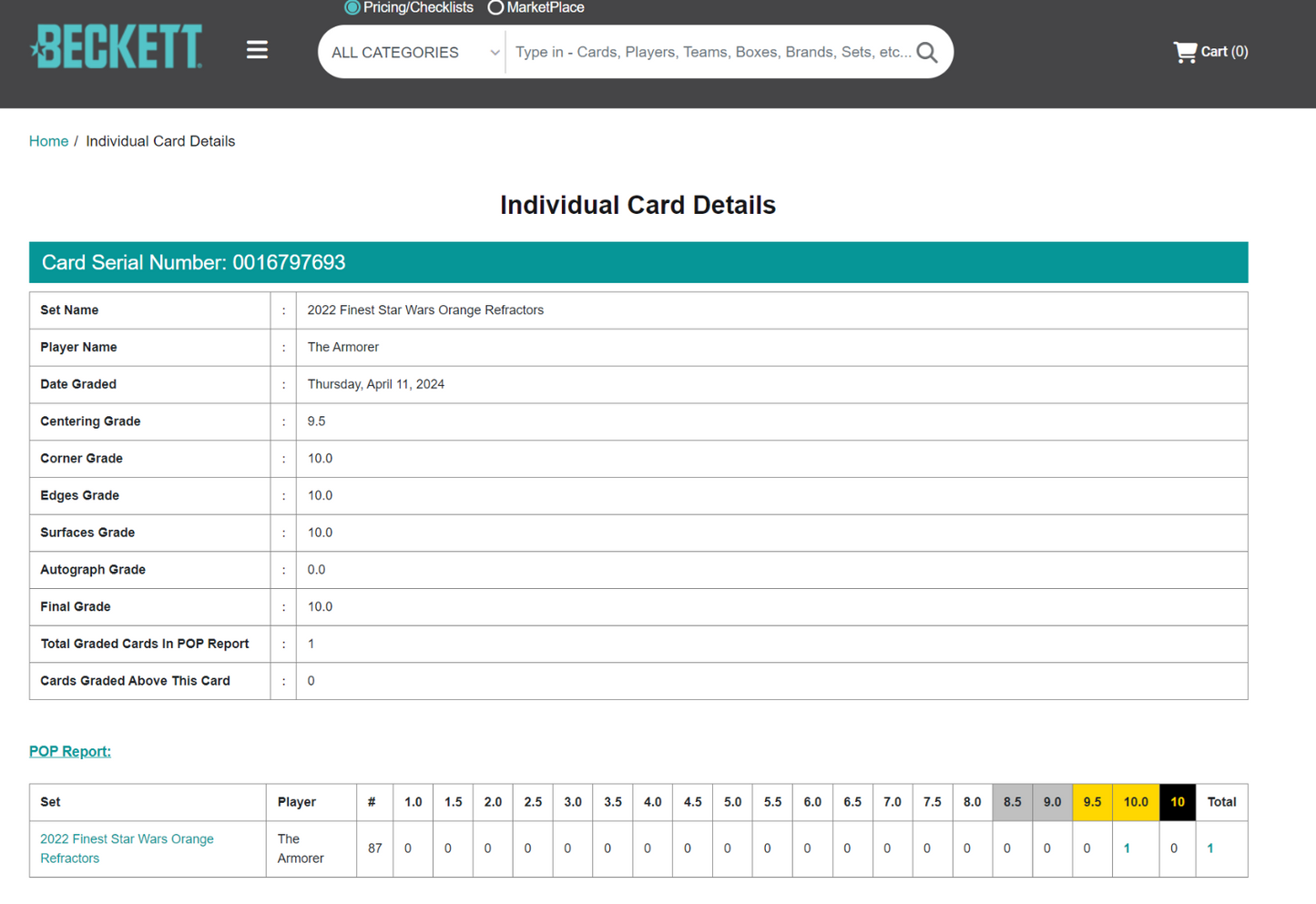Viewport: 1316px width, 904px height.
Task: Click the 'Thursday, April 11, 2024' date value
Action: coord(376,384)
